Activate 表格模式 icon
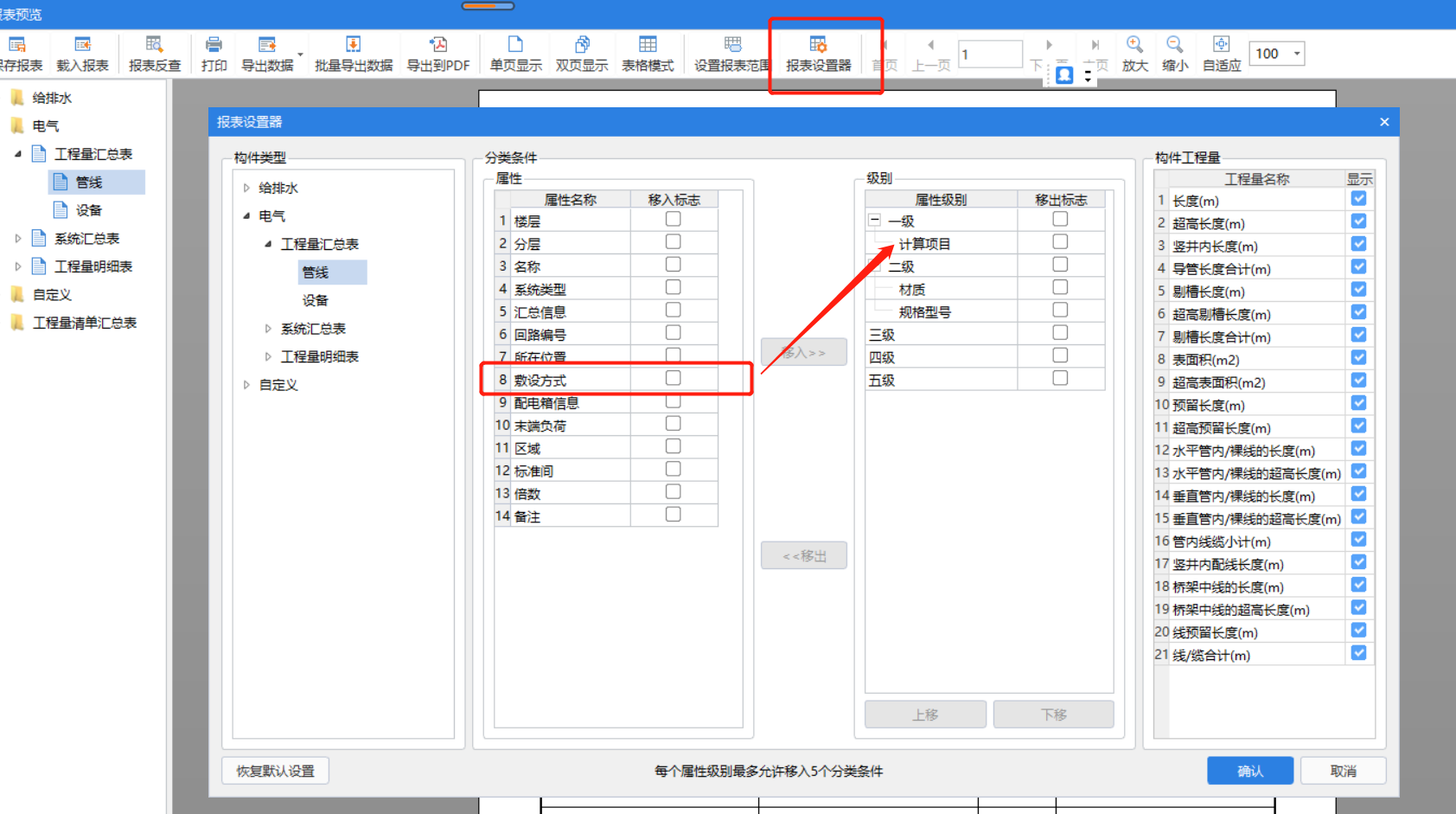Viewport: 1456px width, 814px height. click(x=648, y=54)
